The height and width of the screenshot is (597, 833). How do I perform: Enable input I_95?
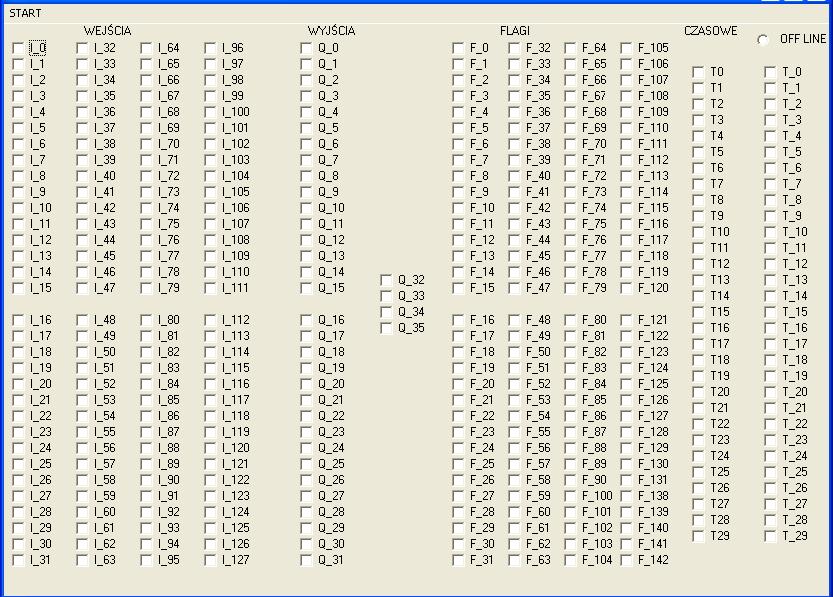146,560
